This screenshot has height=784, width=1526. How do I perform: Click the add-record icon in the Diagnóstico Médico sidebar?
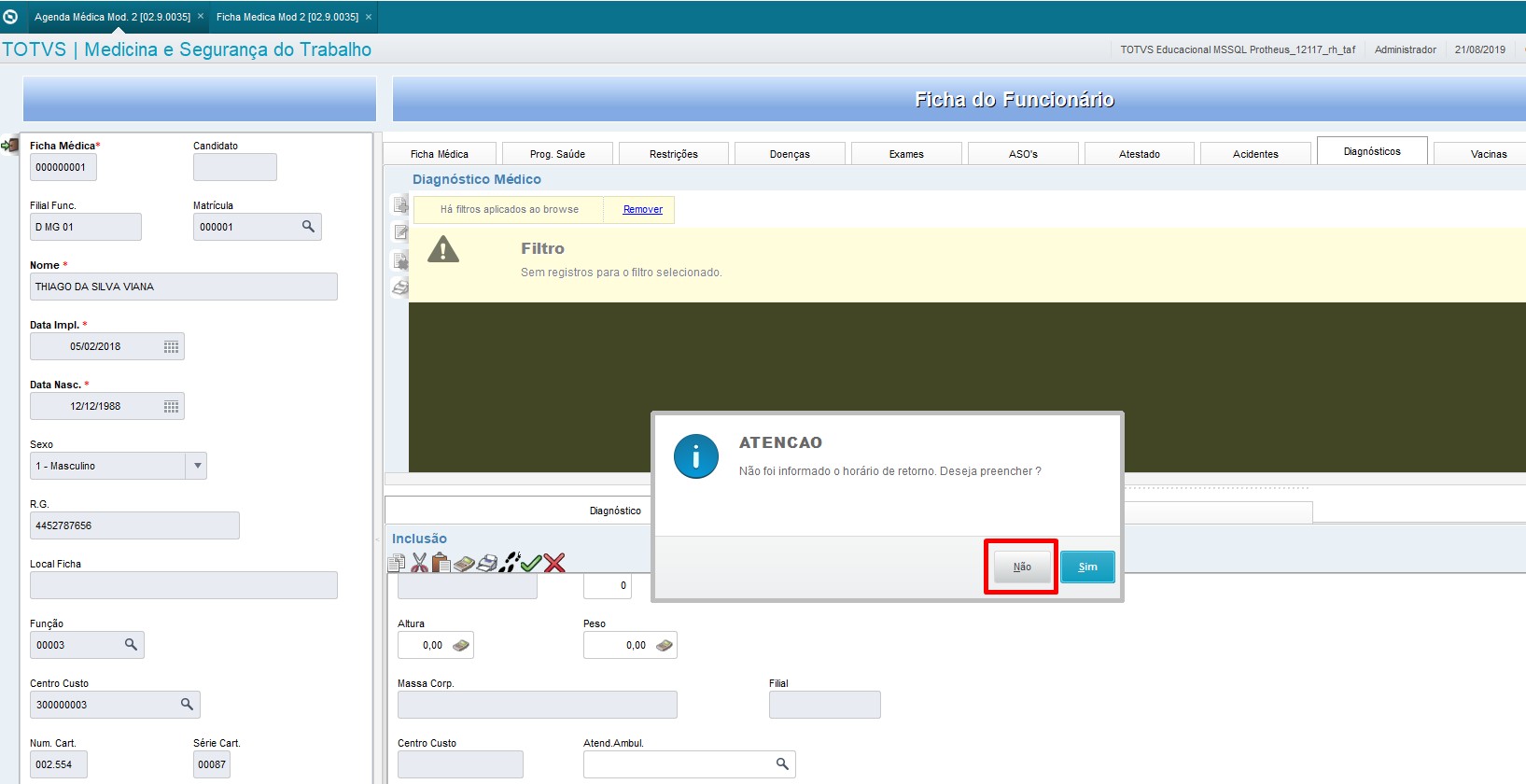400,204
